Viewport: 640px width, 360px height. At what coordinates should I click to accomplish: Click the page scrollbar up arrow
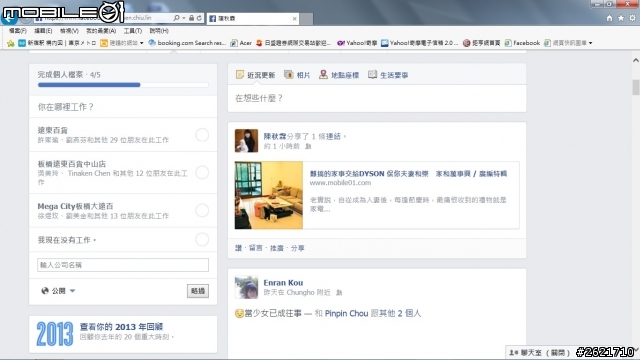pos(636,60)
